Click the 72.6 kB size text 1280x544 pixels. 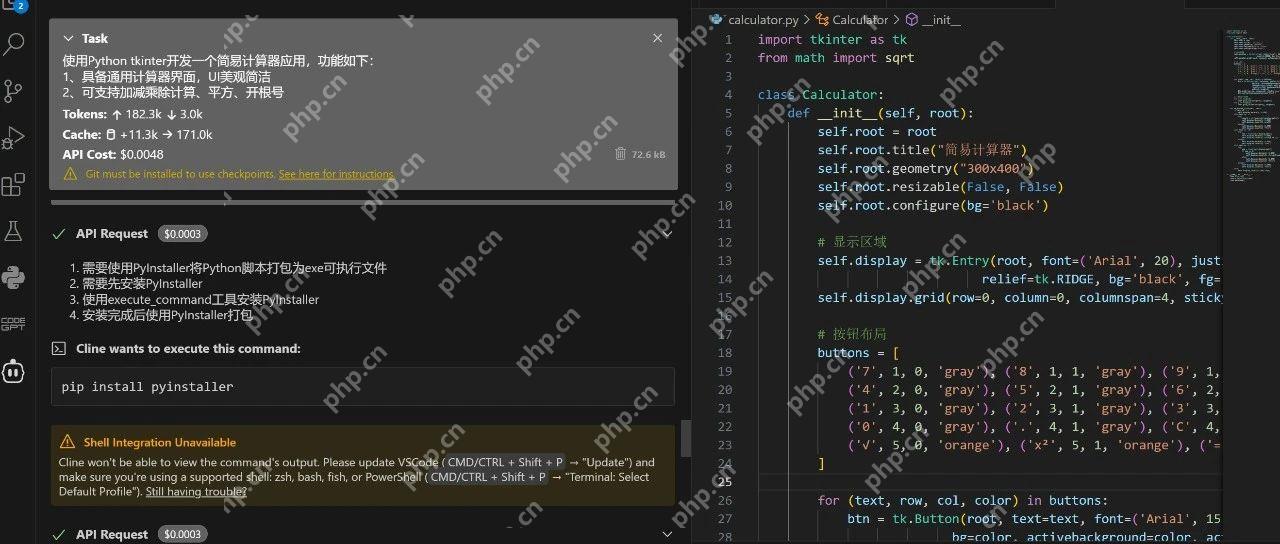648,154
